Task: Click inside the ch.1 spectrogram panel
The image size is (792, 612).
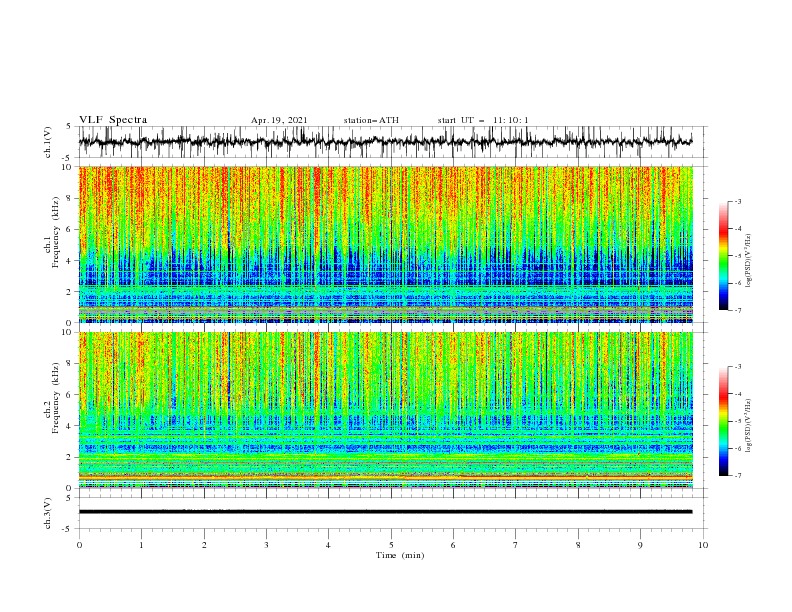Action: pos(385,244)
